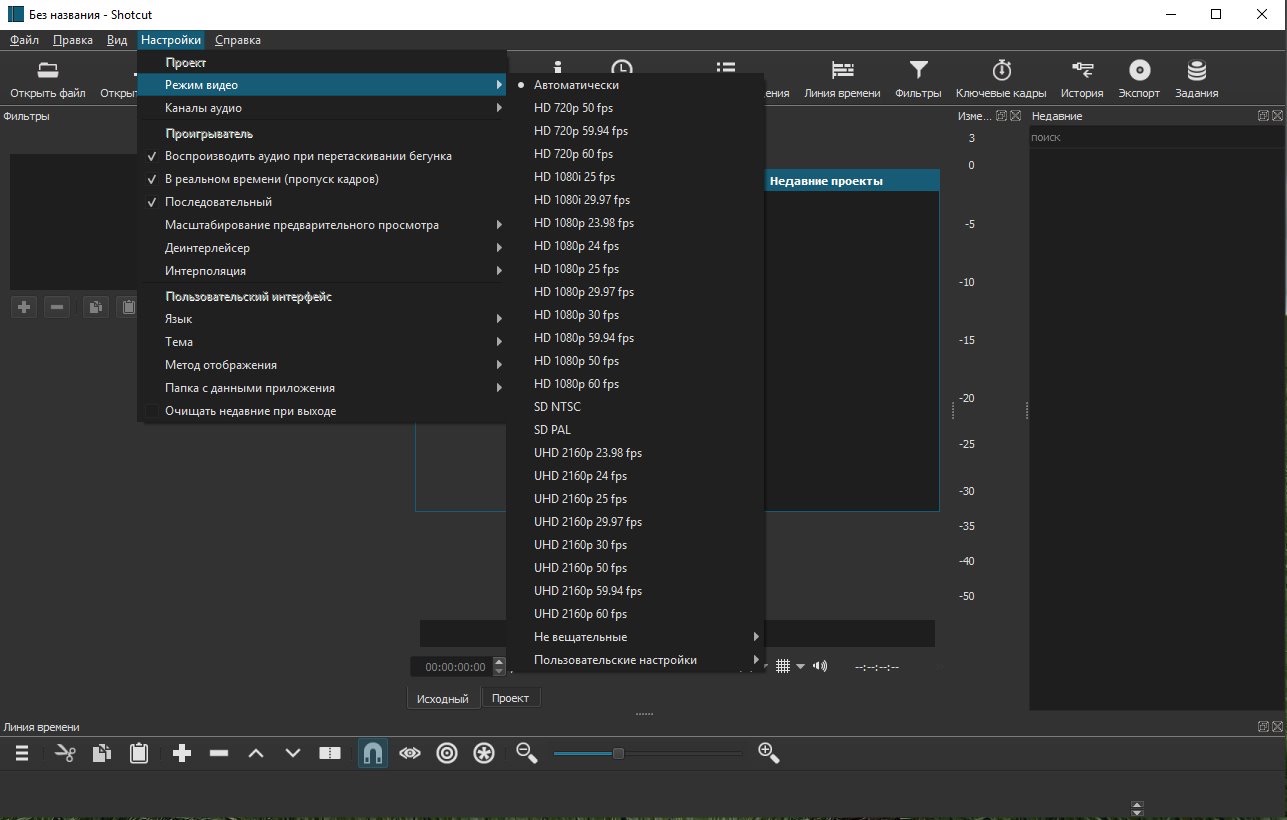Click the copy filters icon in Filters panel

pyautogui.click(x=95, y=307)
